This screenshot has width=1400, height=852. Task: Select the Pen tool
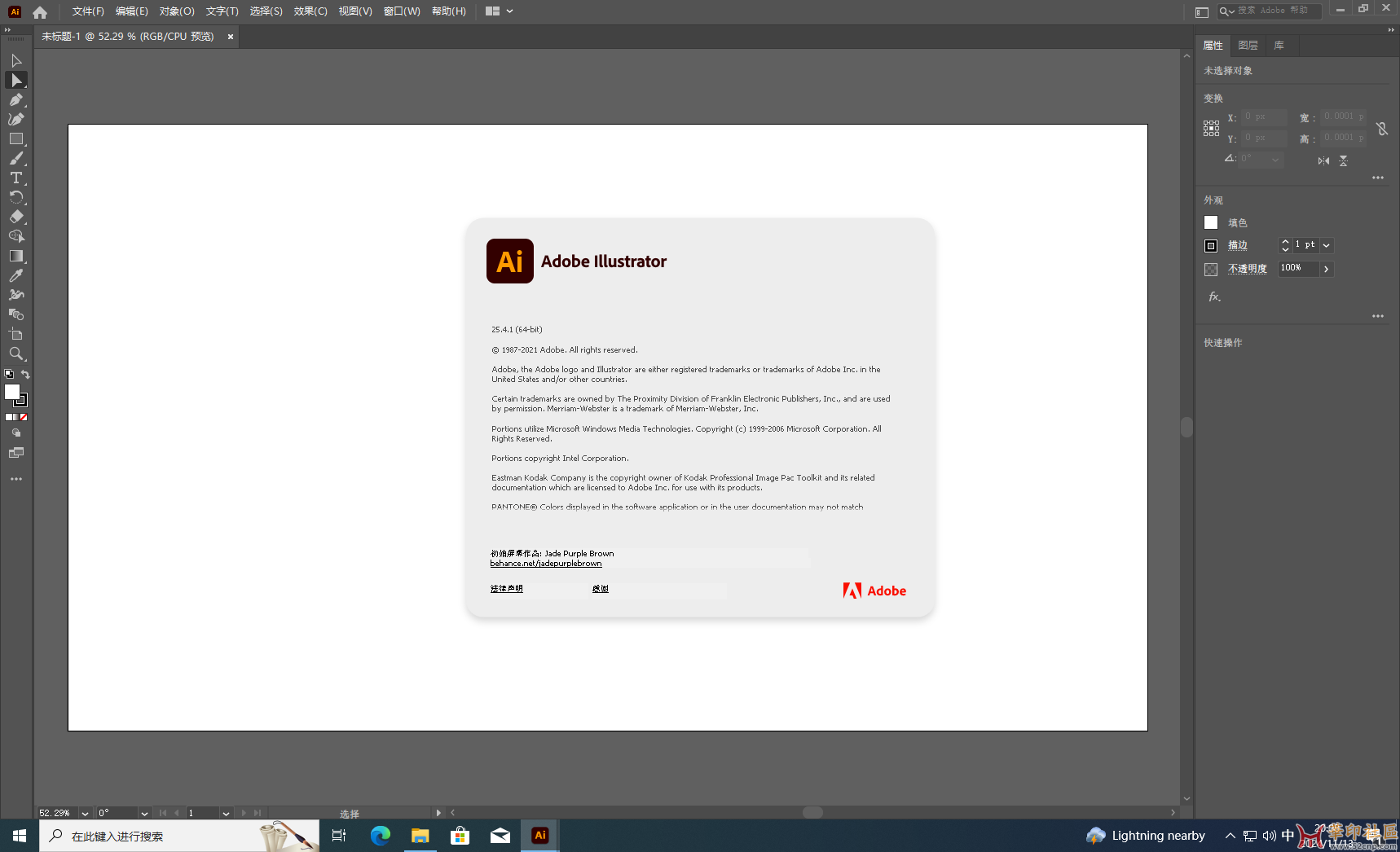(16, 99)
